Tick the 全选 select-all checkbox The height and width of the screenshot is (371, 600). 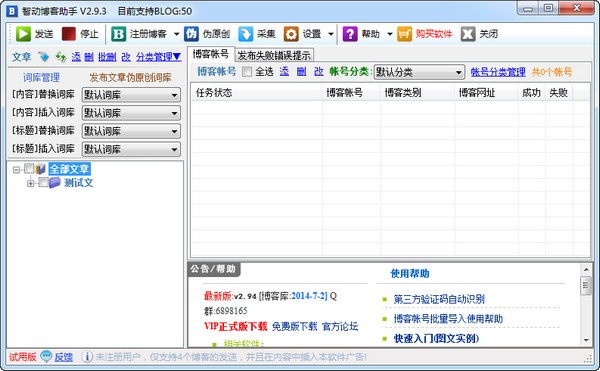tap(247, 72)
